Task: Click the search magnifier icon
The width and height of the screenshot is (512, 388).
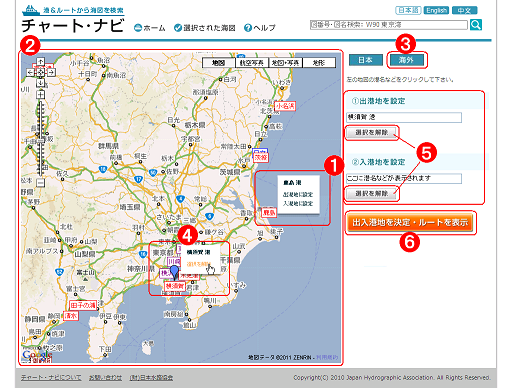Action: click(476, 25)
